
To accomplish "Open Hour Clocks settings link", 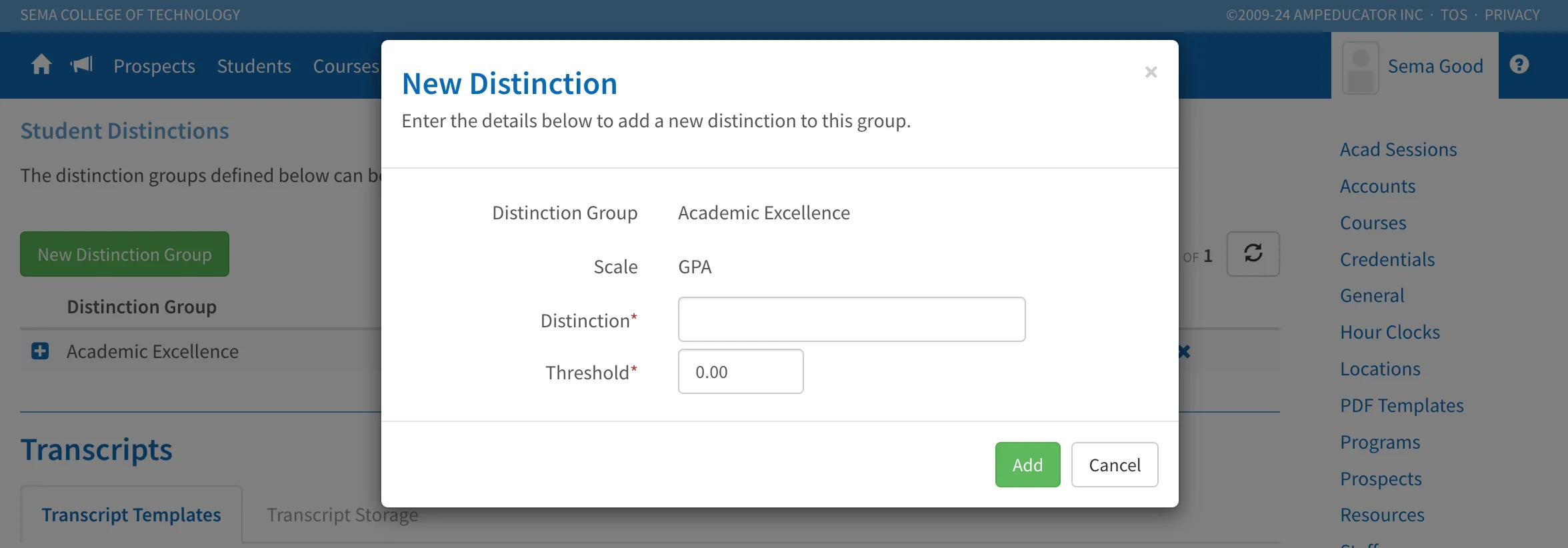I will (1390, 332).
